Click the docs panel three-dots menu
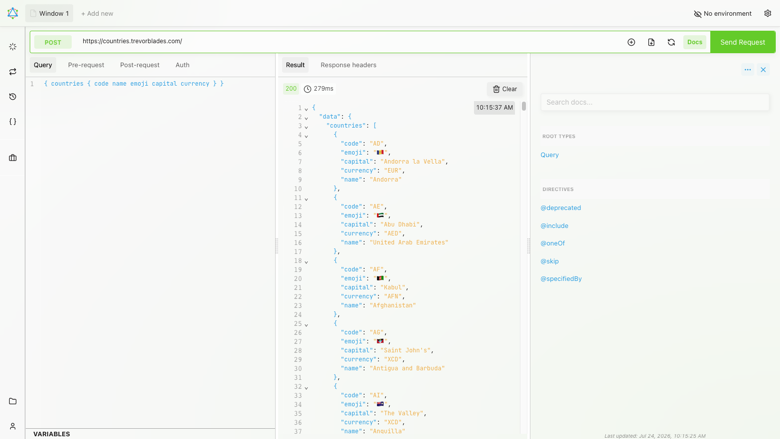The width and height of the screenshot is (780, 439). (x=748, y=70)
